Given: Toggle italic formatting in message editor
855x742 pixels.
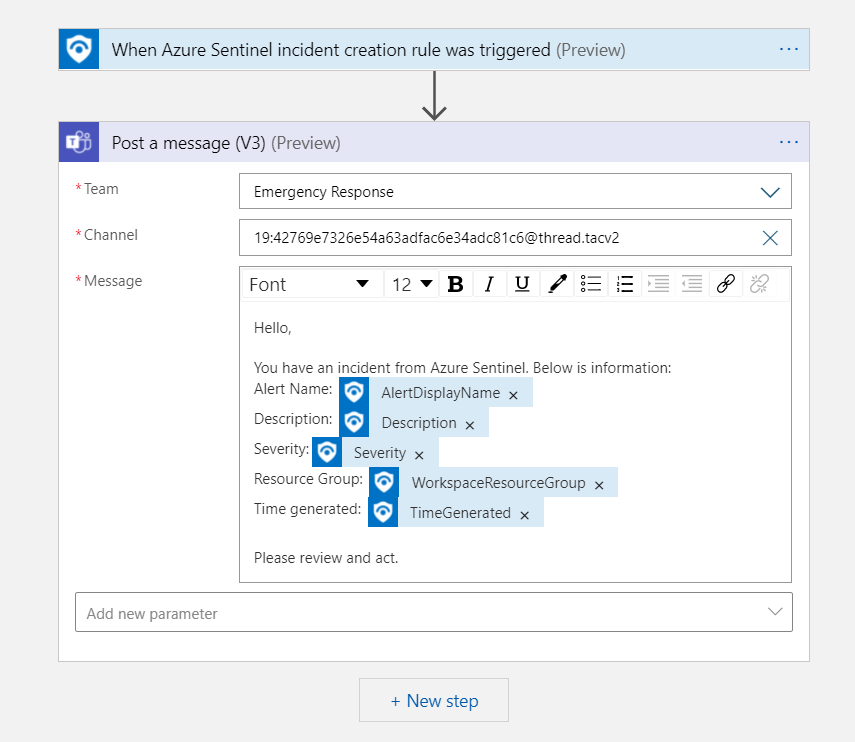Looking at the screenshot, I should click(488, 285).
